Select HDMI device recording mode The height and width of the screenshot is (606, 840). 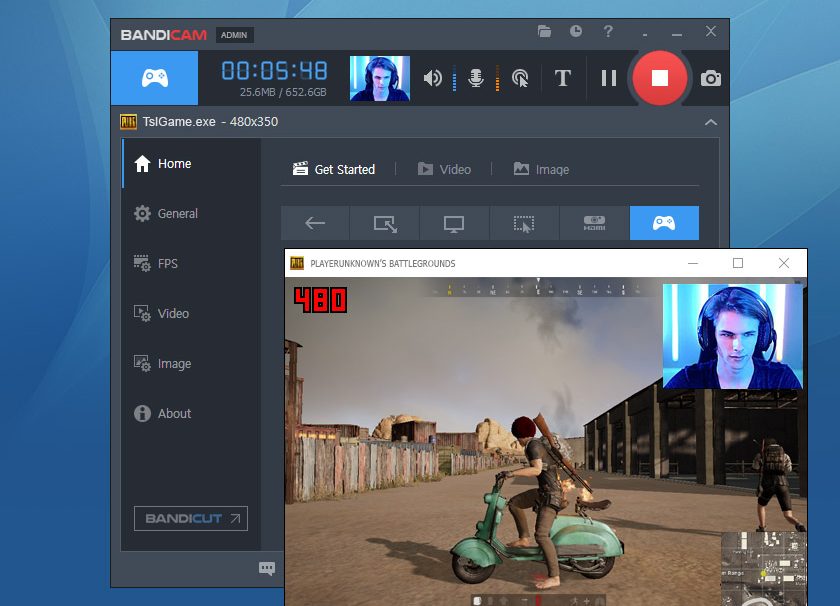coord(594,223)
